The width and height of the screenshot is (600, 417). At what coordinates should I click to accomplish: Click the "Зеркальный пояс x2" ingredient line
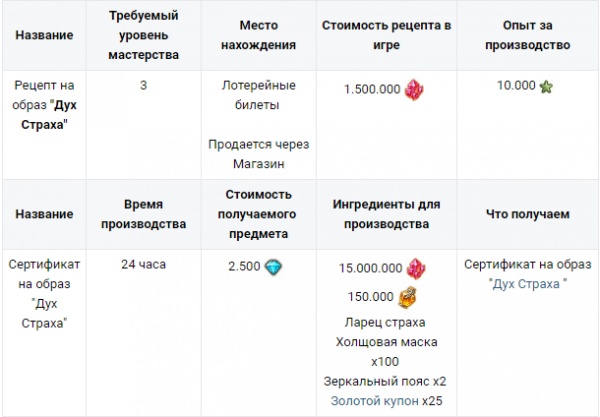(x=386, y=381)
